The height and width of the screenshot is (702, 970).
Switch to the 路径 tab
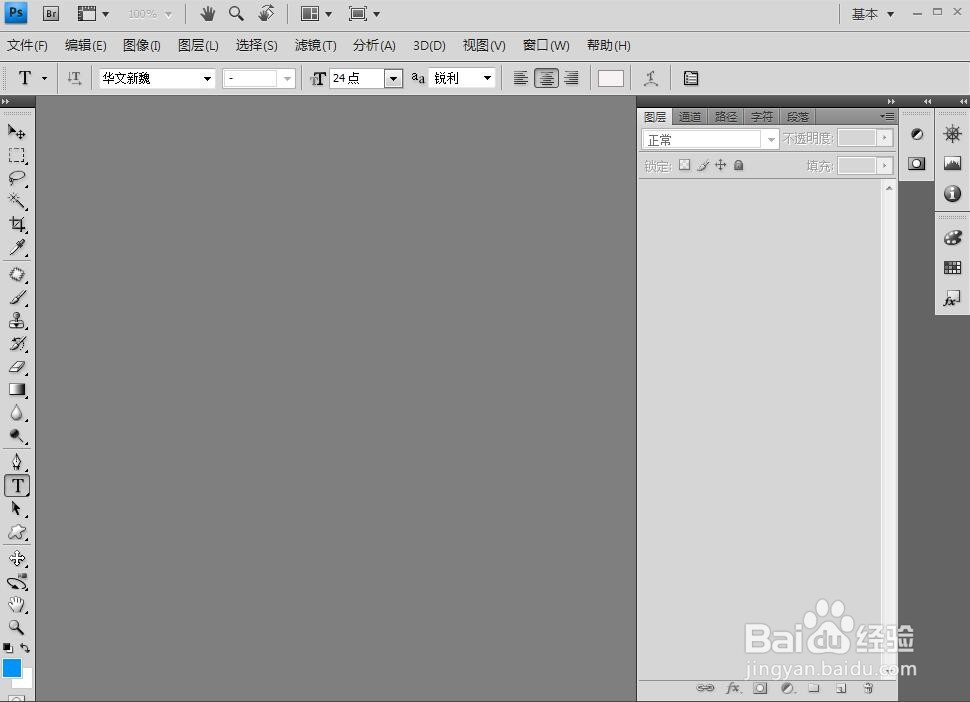pos(726,116)
